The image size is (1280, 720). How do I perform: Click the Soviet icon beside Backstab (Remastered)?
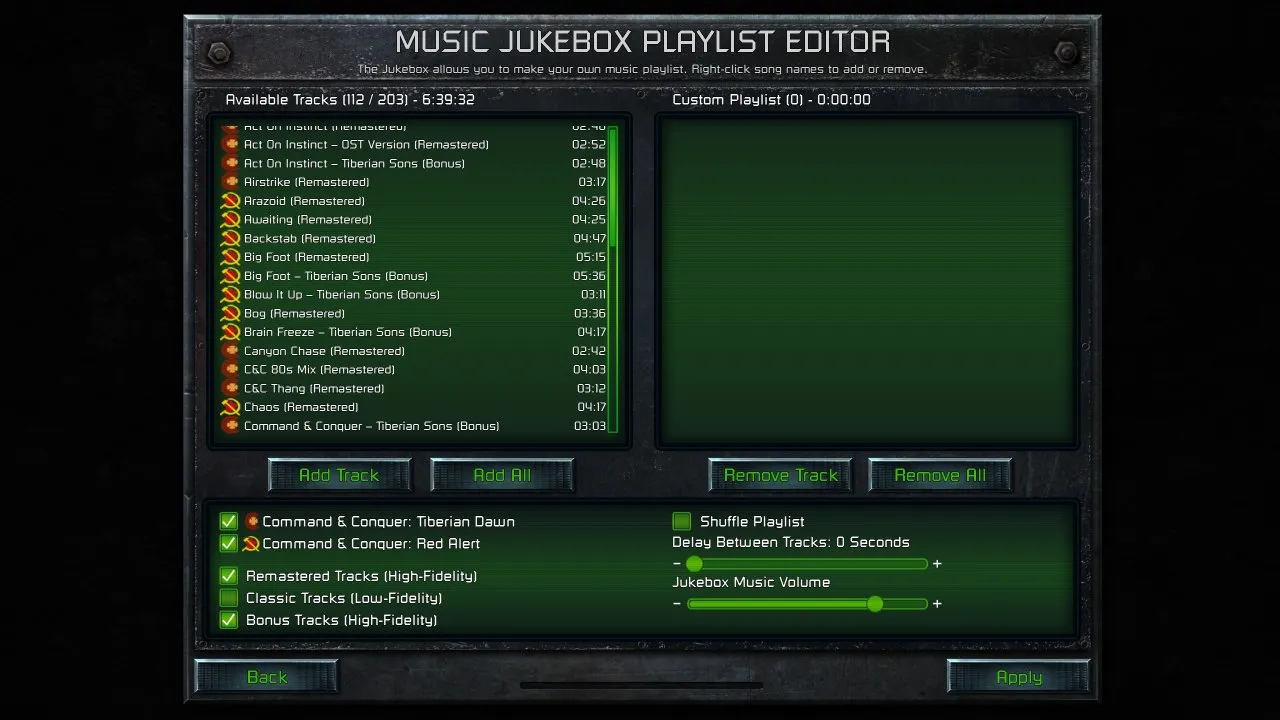click(x=230, y=239)
